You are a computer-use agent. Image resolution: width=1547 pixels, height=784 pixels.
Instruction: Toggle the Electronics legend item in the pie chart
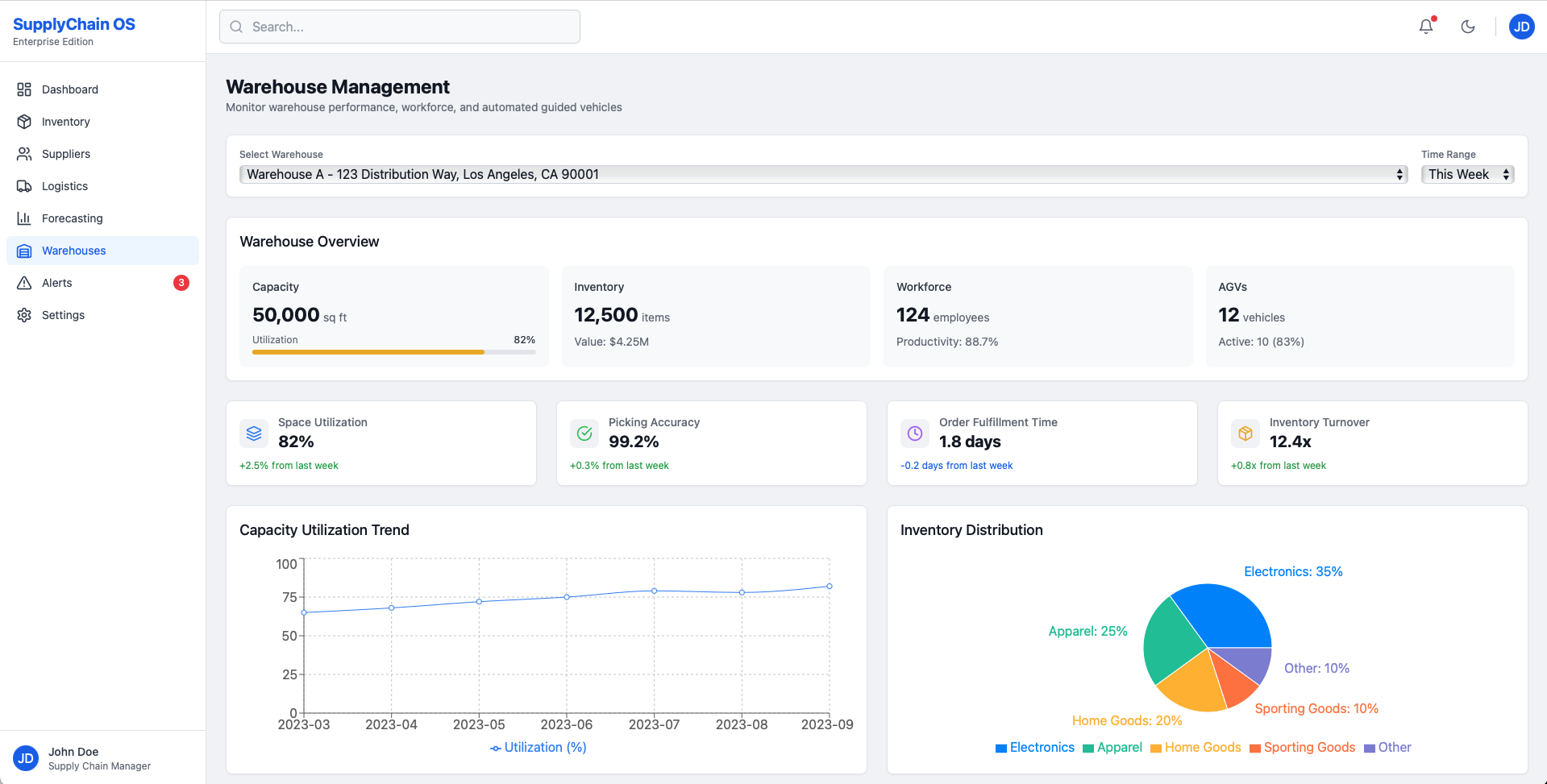click(1034, 748)
